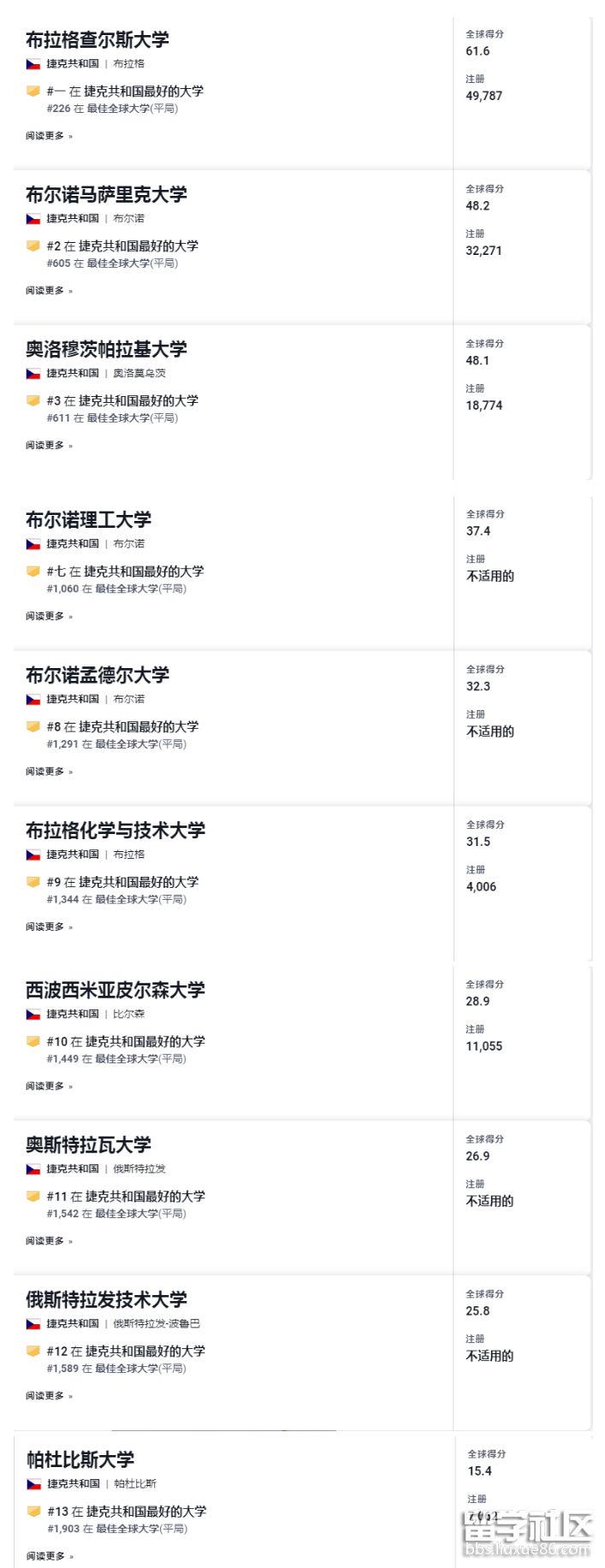Click the gold badge beside #8 ranking

(33, 726)
